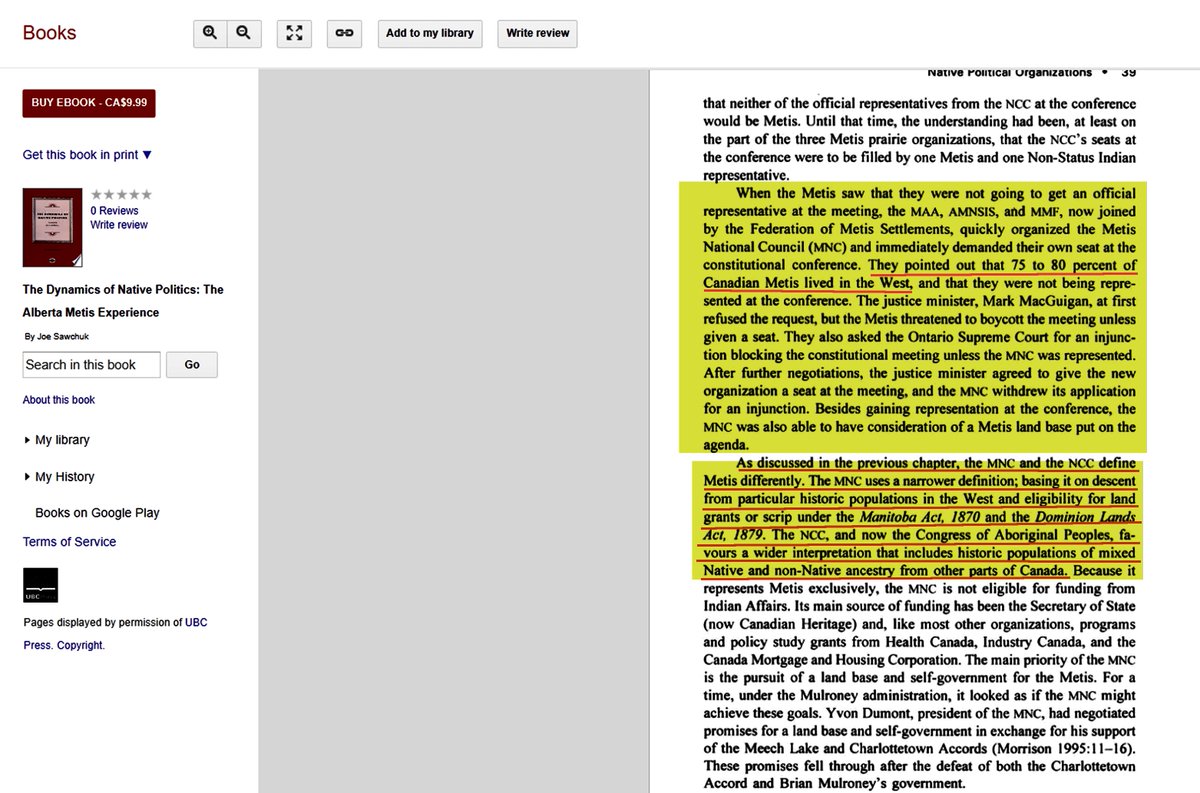
Task: Focus the Search in this book field
Action: 91,365
